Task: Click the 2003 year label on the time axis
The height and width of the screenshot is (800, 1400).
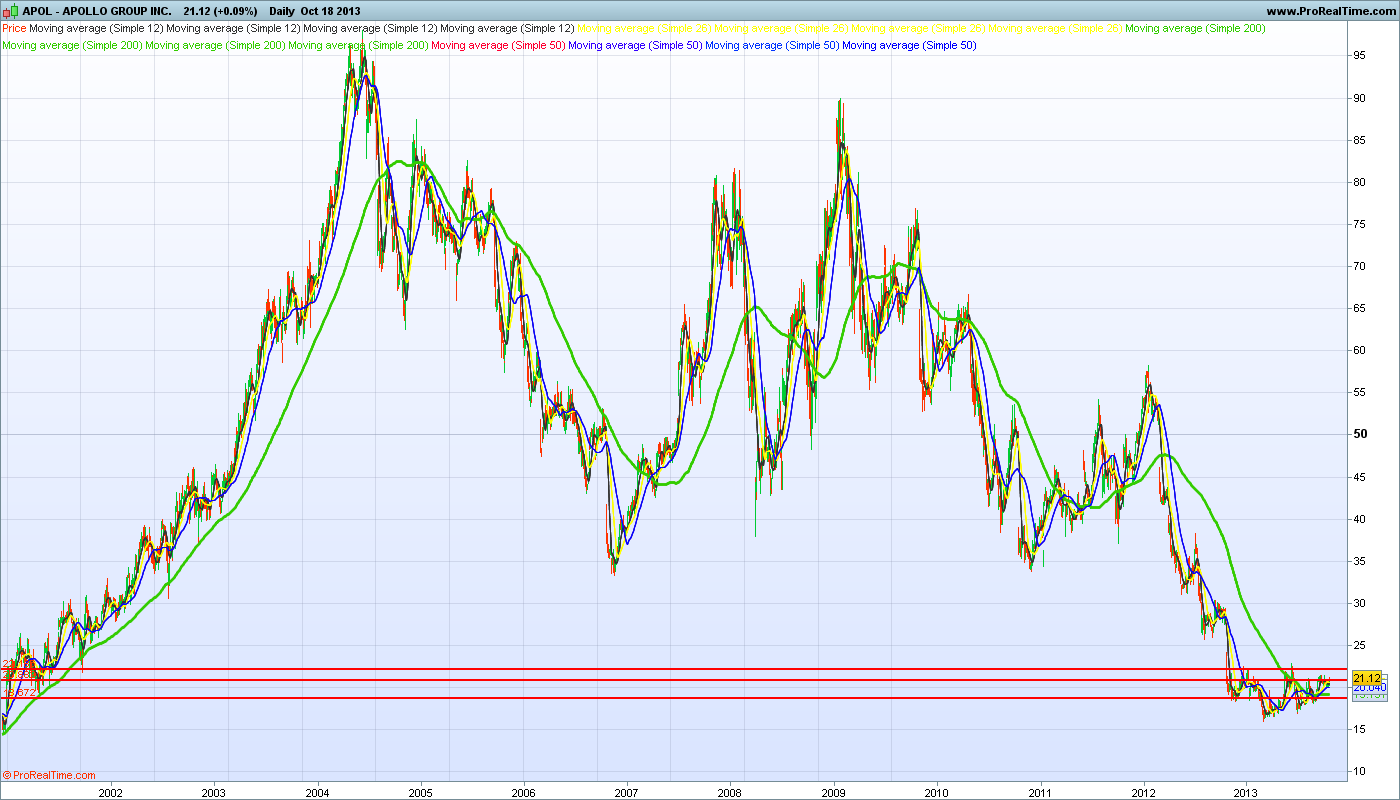Action: [213, 792]
